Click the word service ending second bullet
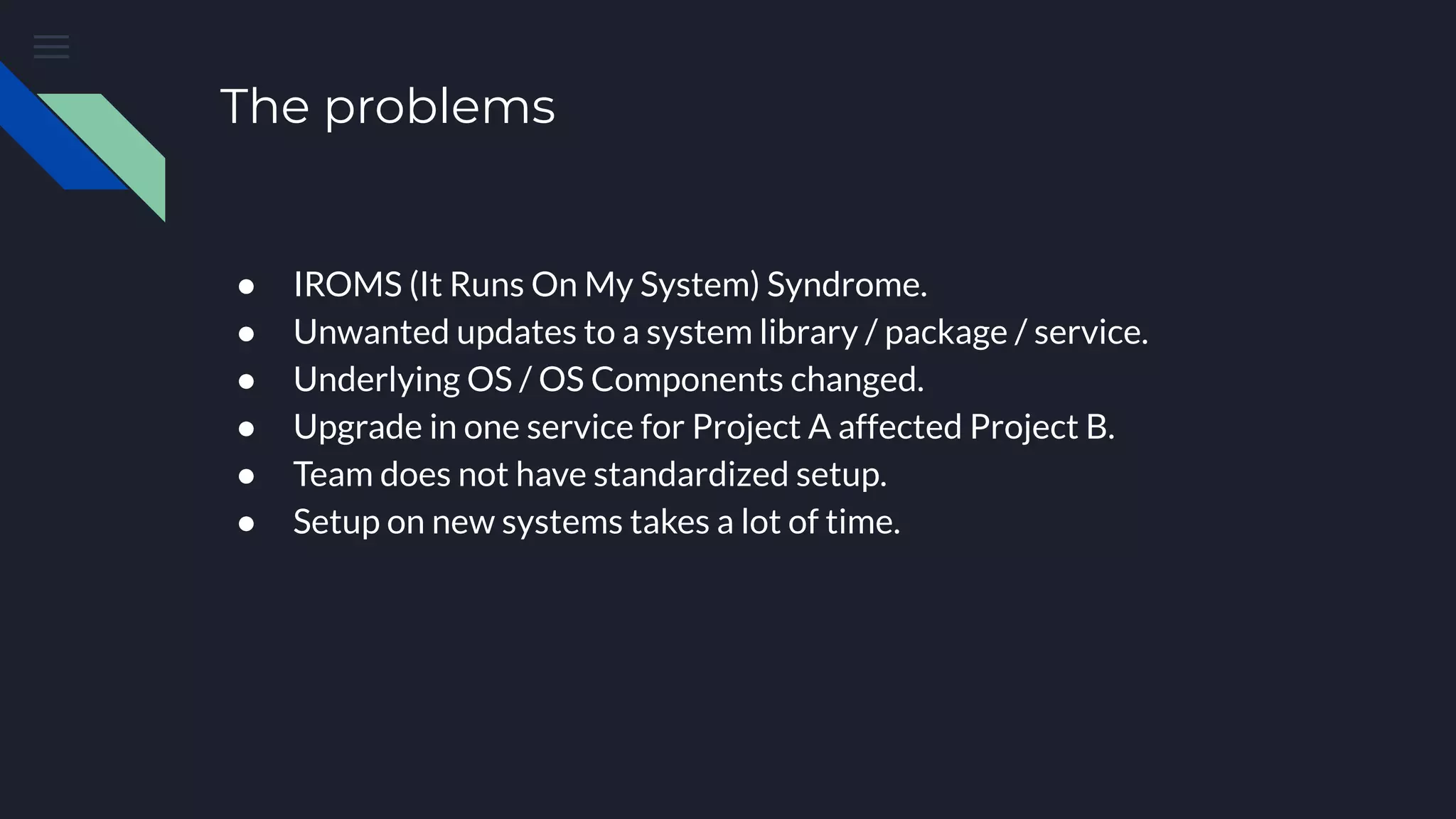Image resolution: width=1456 pixels, height=819 pixels. [x=1090, y=332]
